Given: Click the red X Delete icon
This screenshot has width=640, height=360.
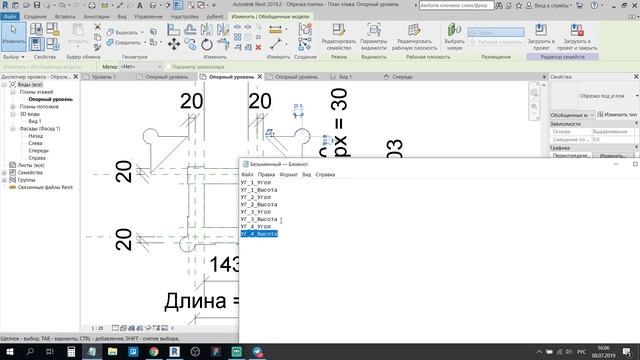Looking at the screenshot, I should coord(258,47).
